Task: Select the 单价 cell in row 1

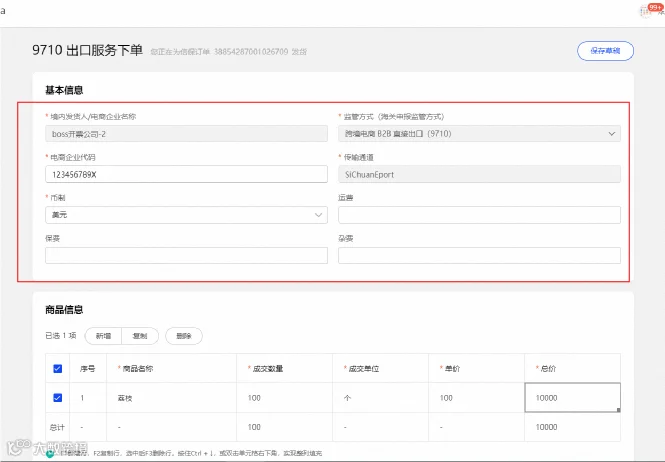Action: (x=476, y=398)
